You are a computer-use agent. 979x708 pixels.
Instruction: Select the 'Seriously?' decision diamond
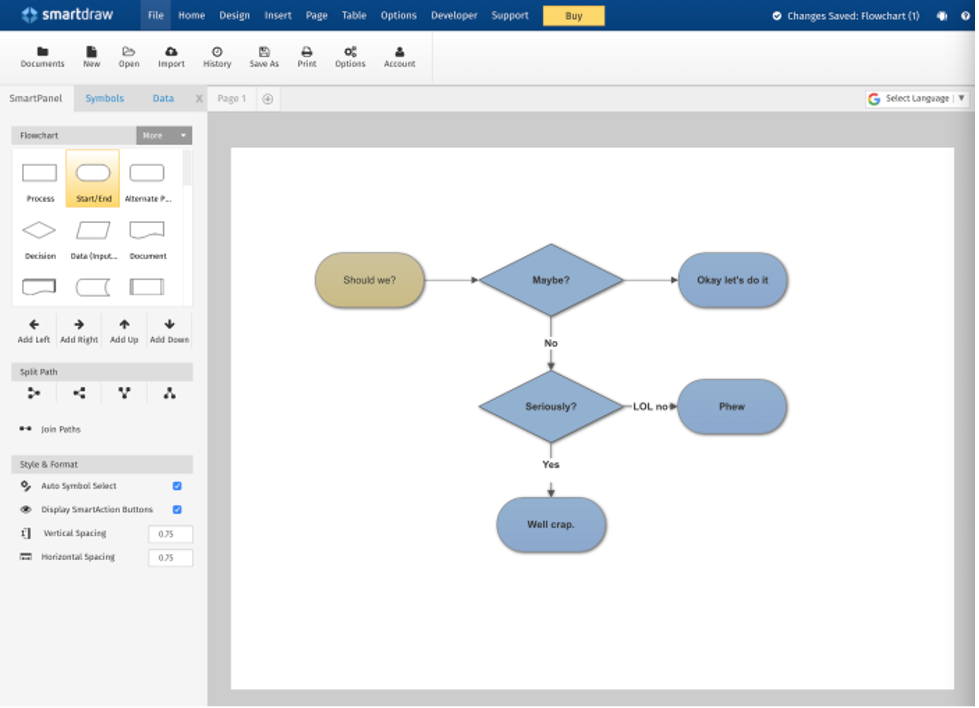point(551,407)
